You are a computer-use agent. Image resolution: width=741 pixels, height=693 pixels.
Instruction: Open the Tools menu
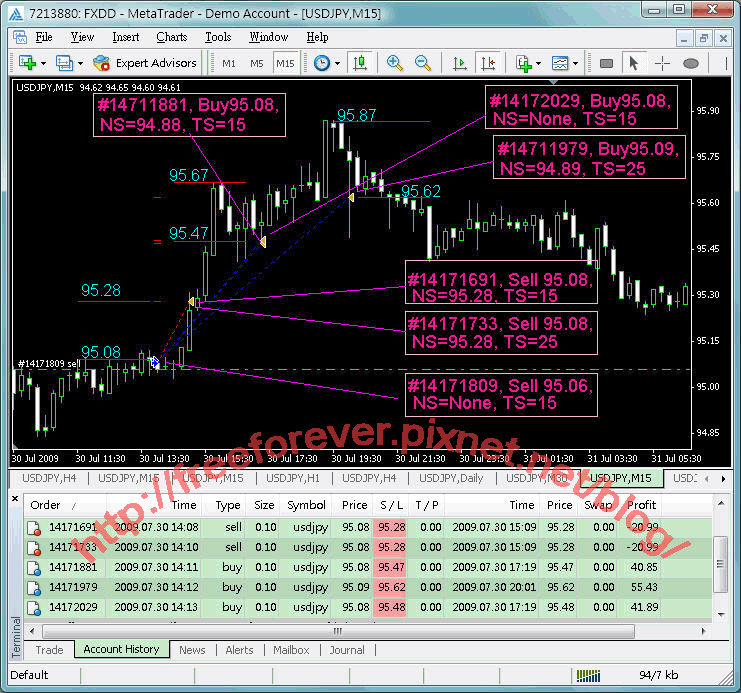click(218, 37)
